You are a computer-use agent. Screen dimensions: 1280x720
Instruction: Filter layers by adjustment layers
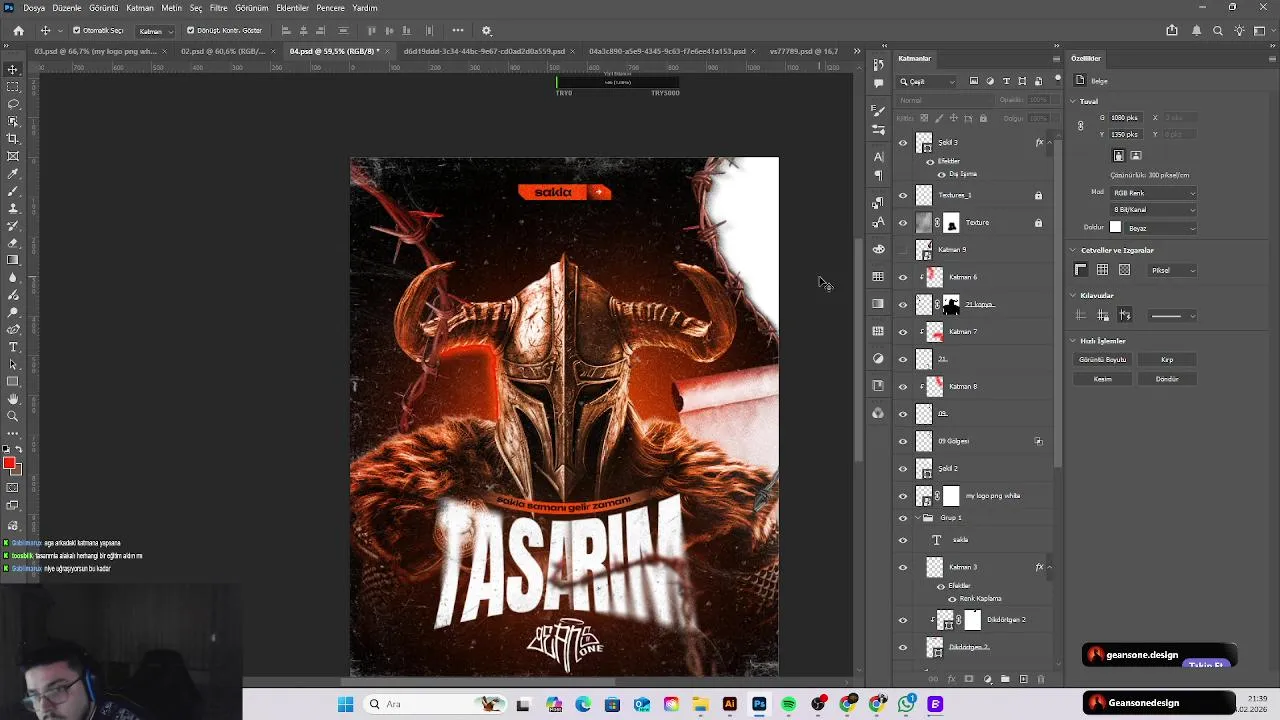tap(990, 81)
